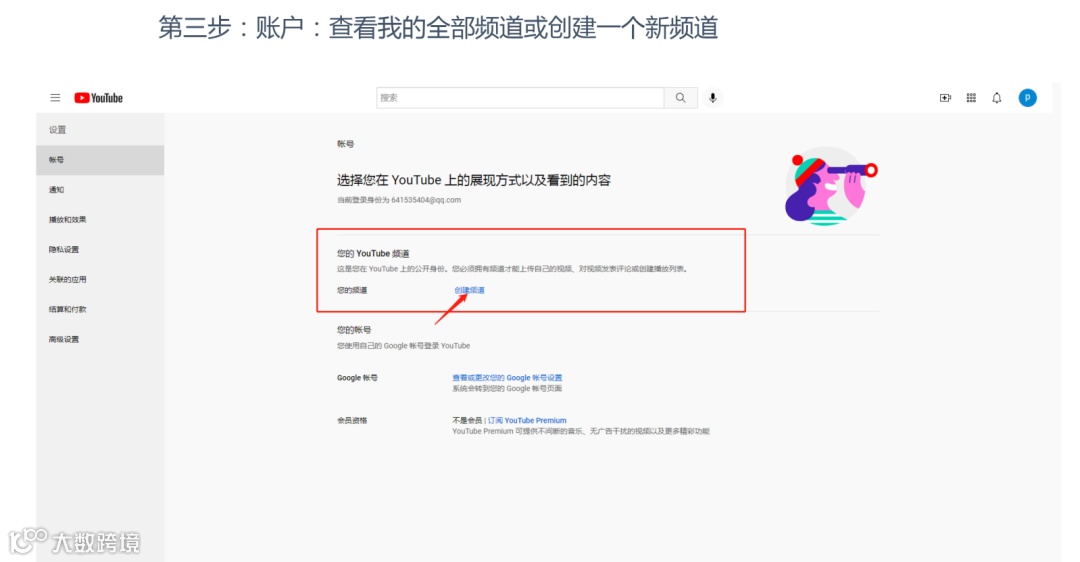Open the hamburger guide menu
Image resolution: width=1080 pixels, height=562 pixels.
tap(55, 98)
